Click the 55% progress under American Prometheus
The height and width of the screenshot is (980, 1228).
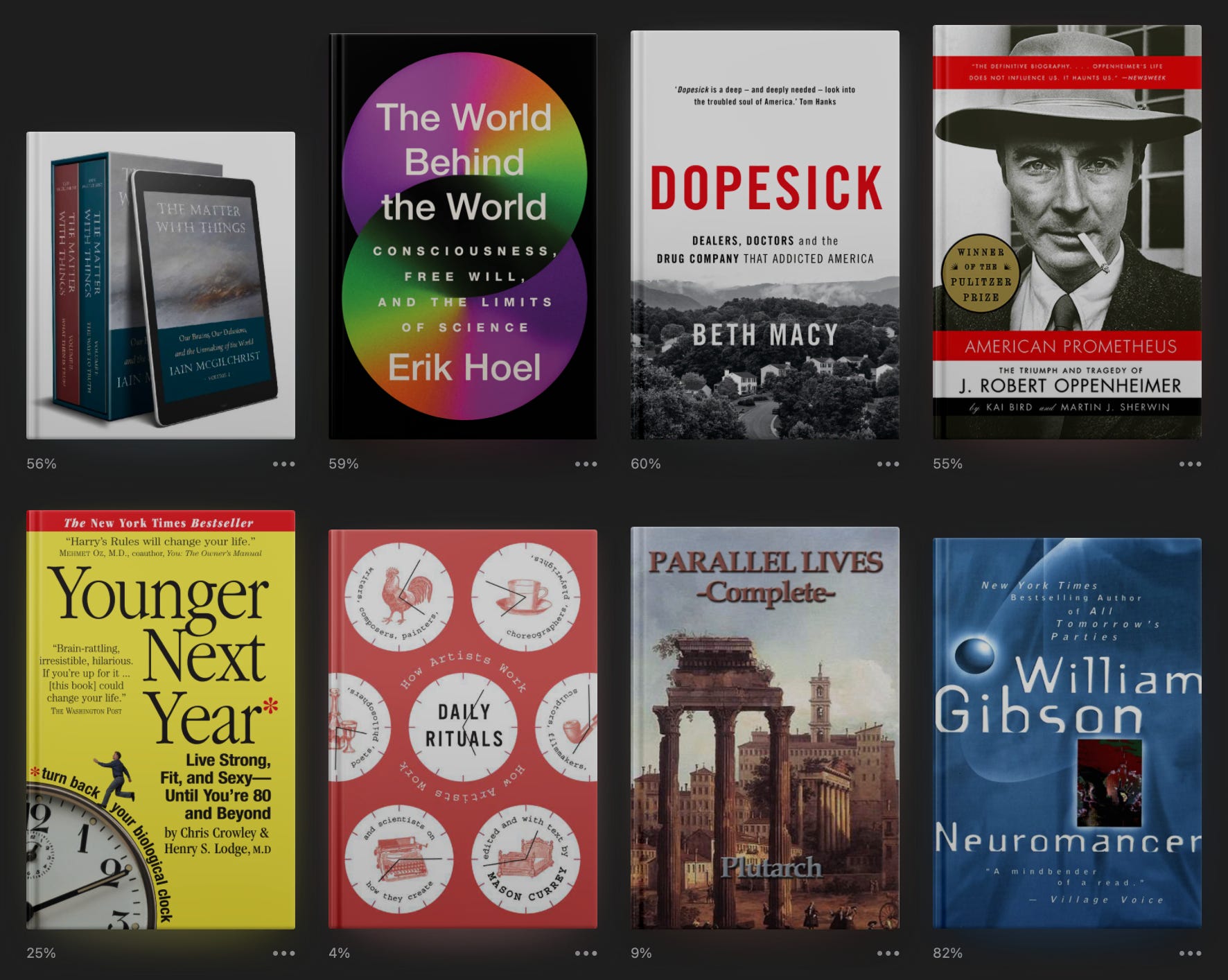pyautogui.click(x=948, y=464)
